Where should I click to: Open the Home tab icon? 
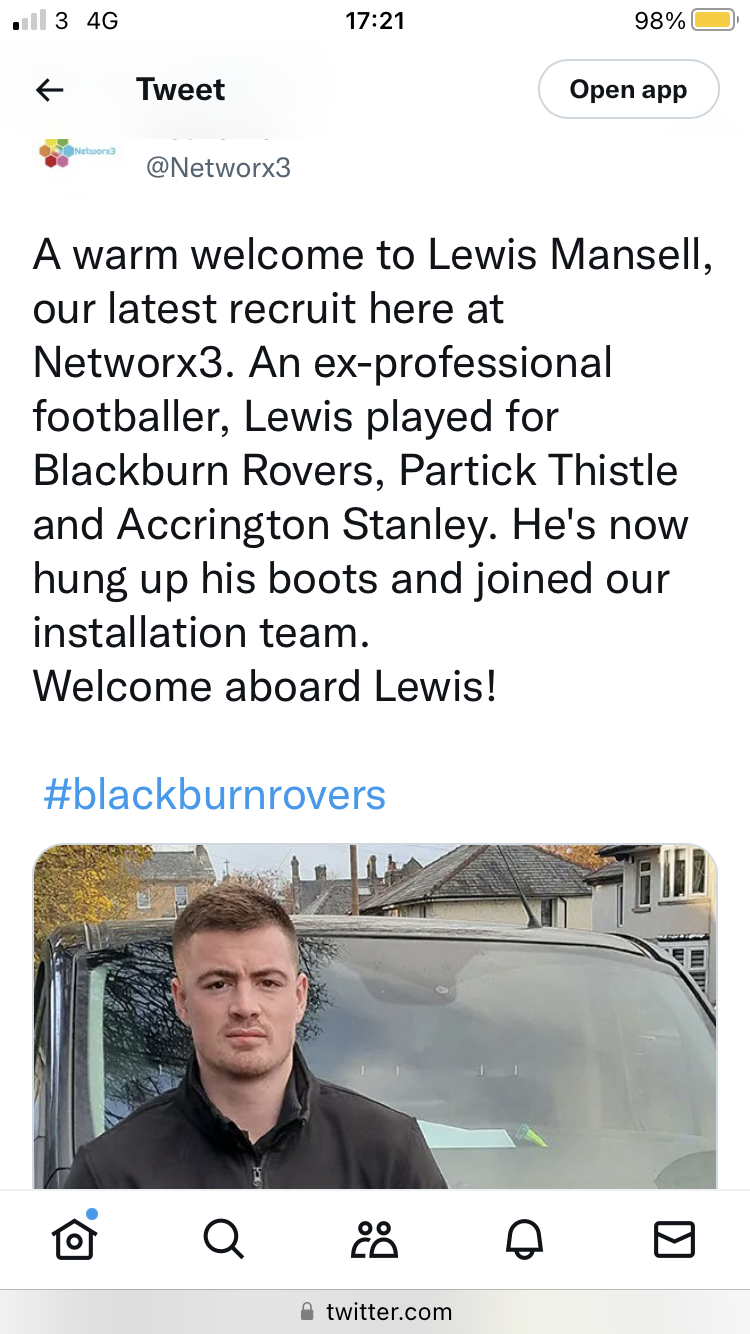pos(74,1239)
